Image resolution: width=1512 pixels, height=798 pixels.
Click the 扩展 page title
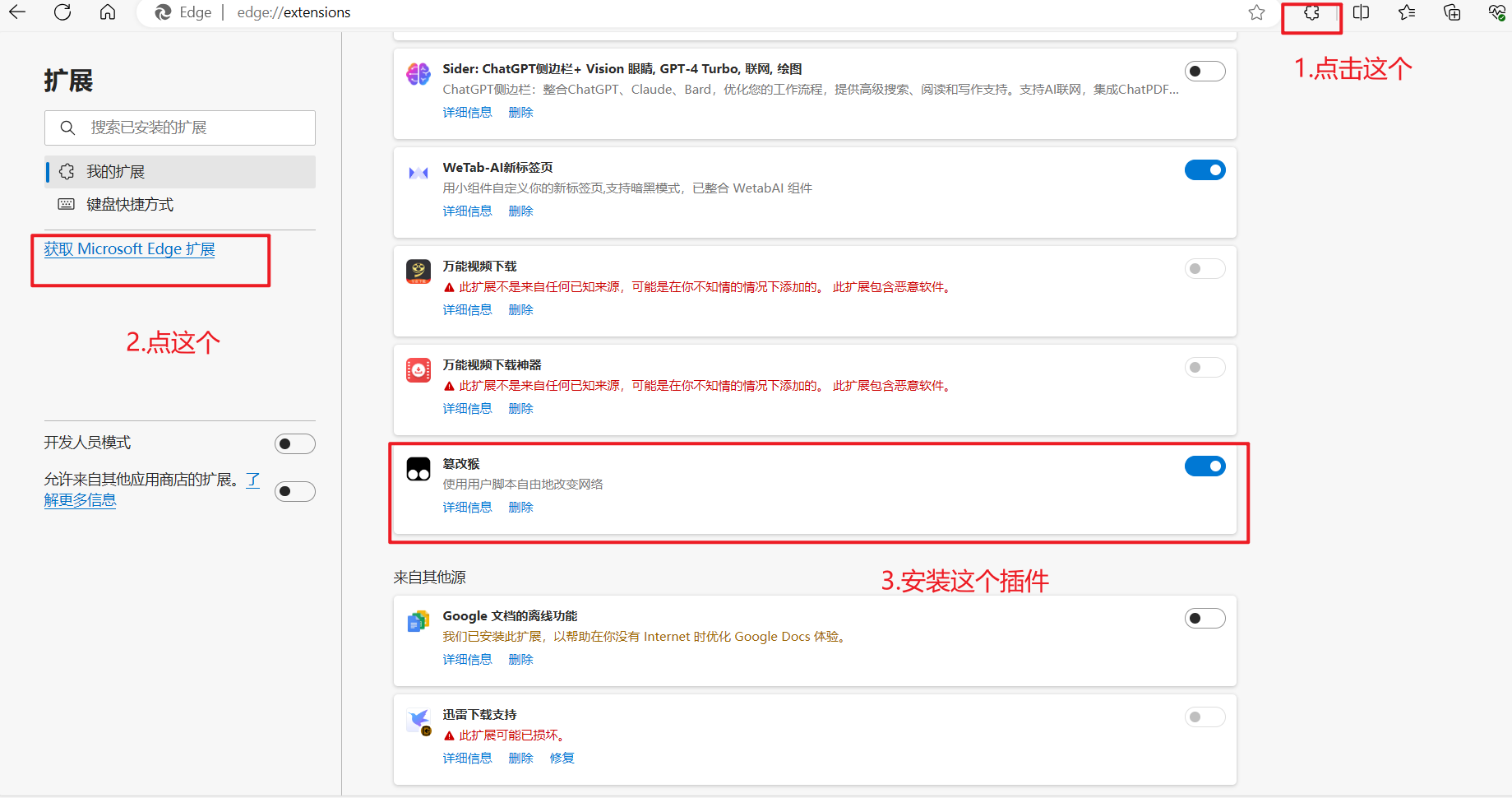tap(68, 81)
